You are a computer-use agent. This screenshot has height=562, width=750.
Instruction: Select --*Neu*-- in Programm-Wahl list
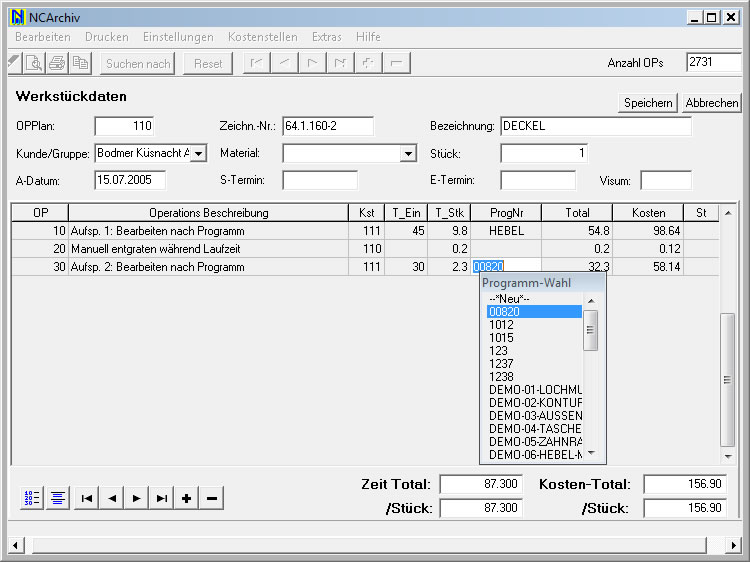534,299
